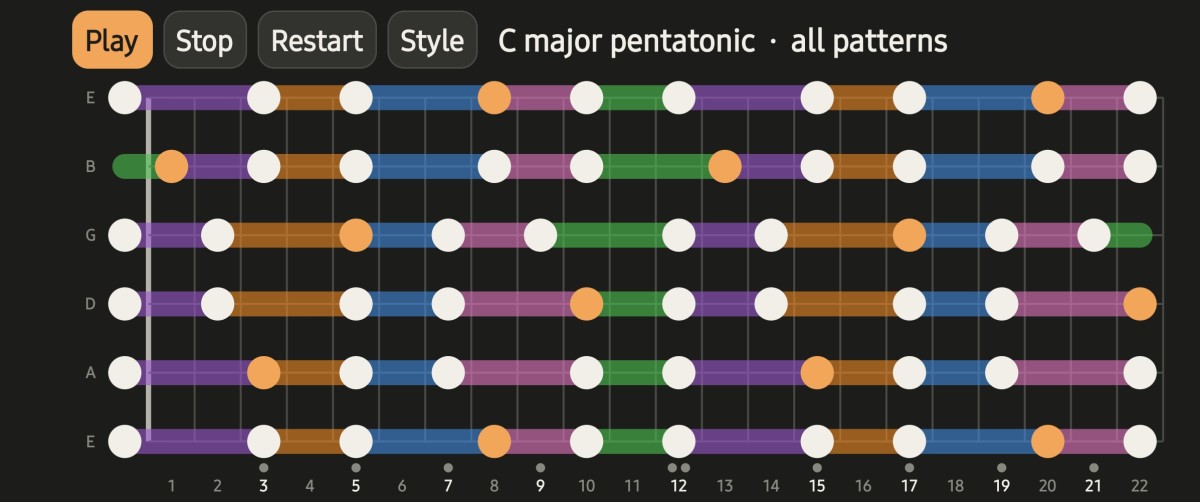Click the white note at G string fret 2
The image size is (1200, 502).
217,235
